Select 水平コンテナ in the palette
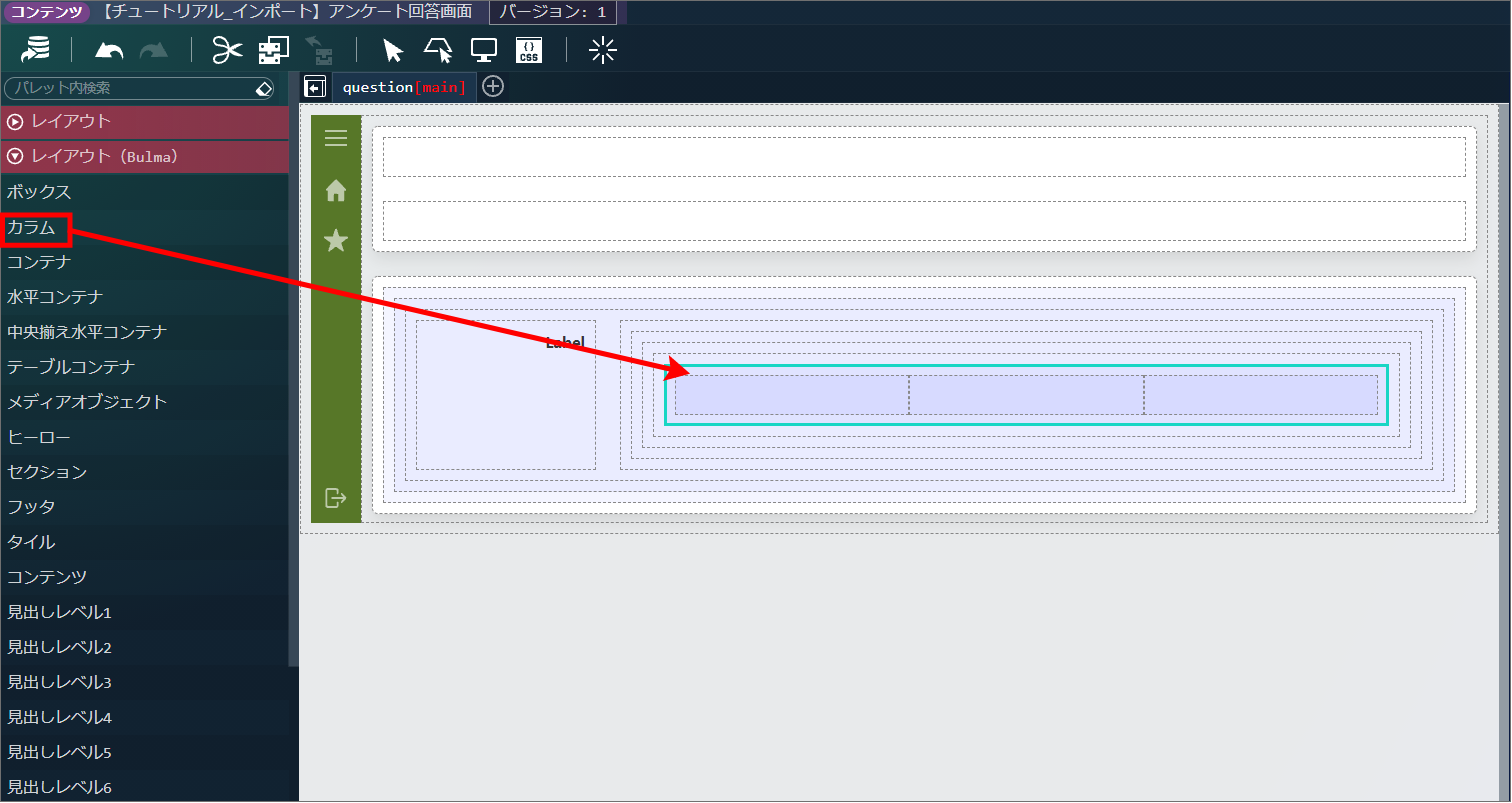 (x=144, y=297)
